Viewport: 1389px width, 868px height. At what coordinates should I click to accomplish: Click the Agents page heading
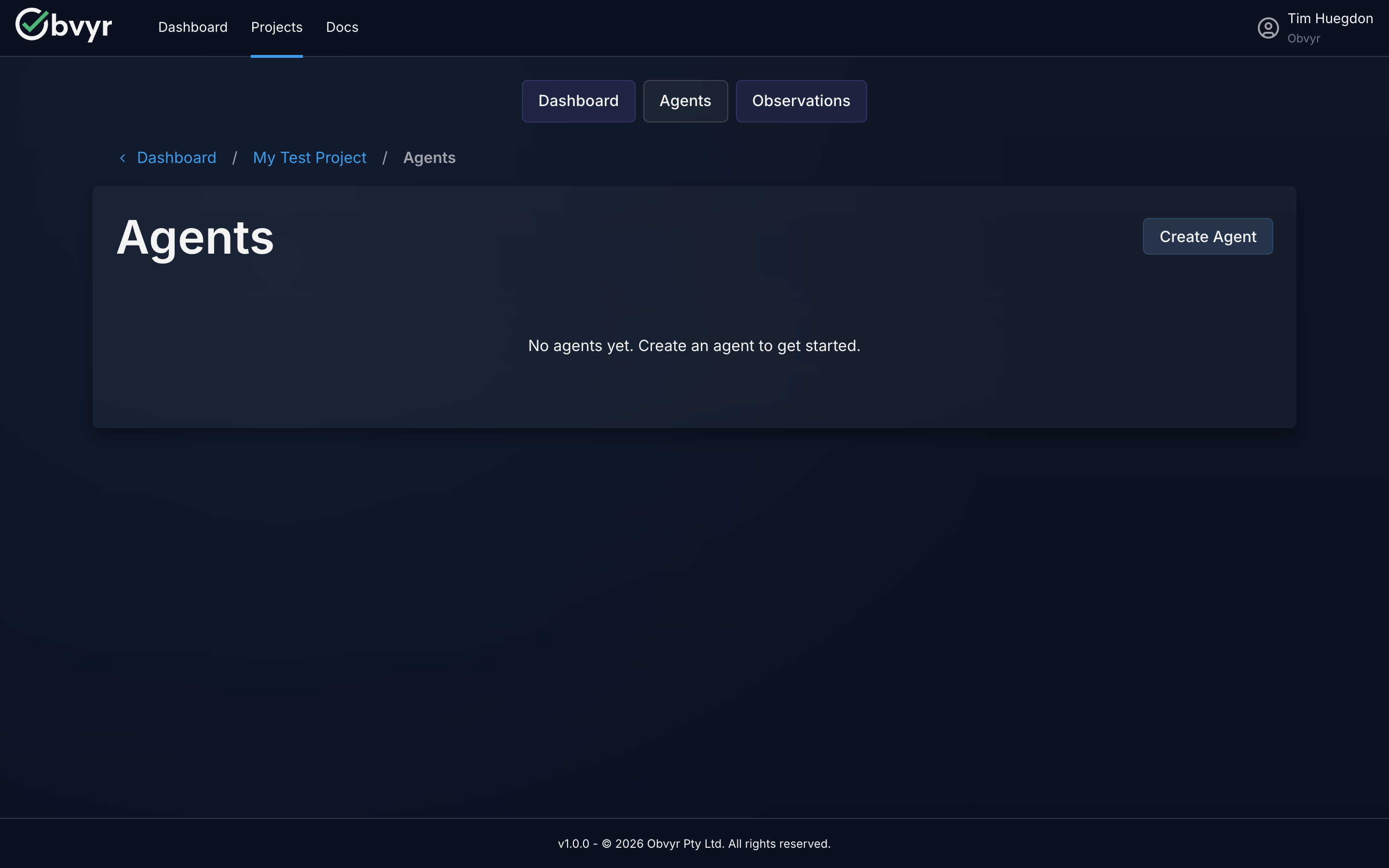195,238
